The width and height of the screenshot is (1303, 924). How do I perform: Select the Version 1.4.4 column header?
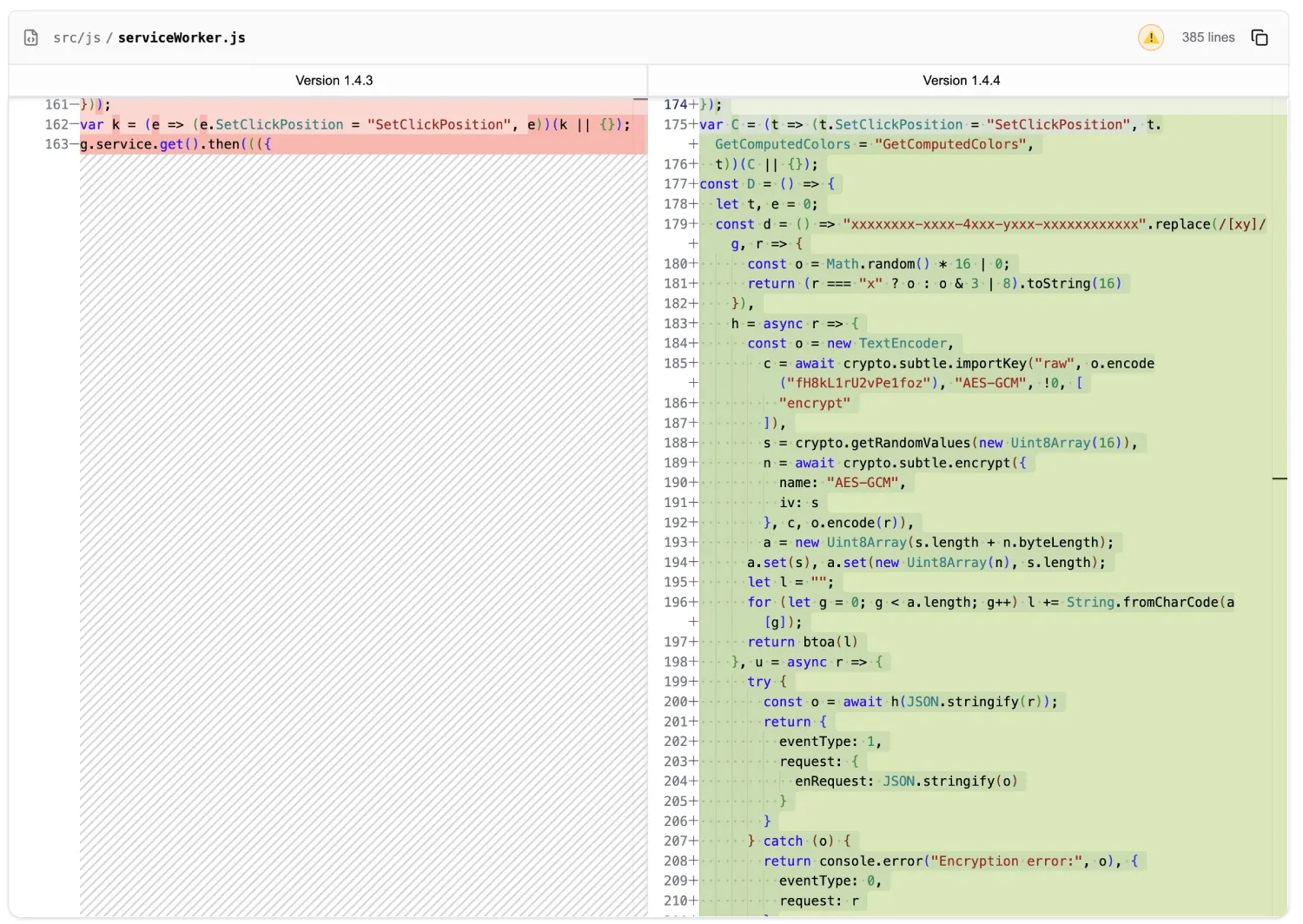point(961,80)
